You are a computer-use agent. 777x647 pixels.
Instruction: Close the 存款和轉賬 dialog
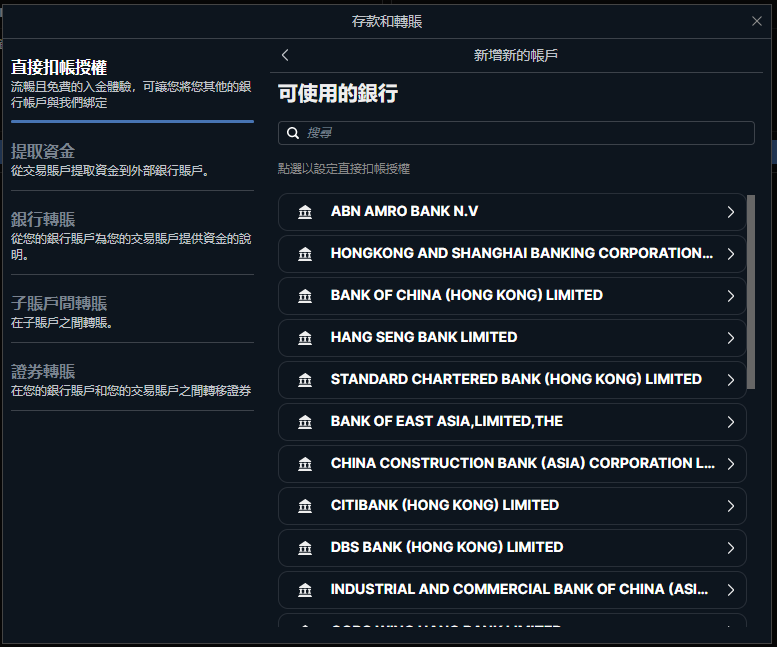point(757,21)
